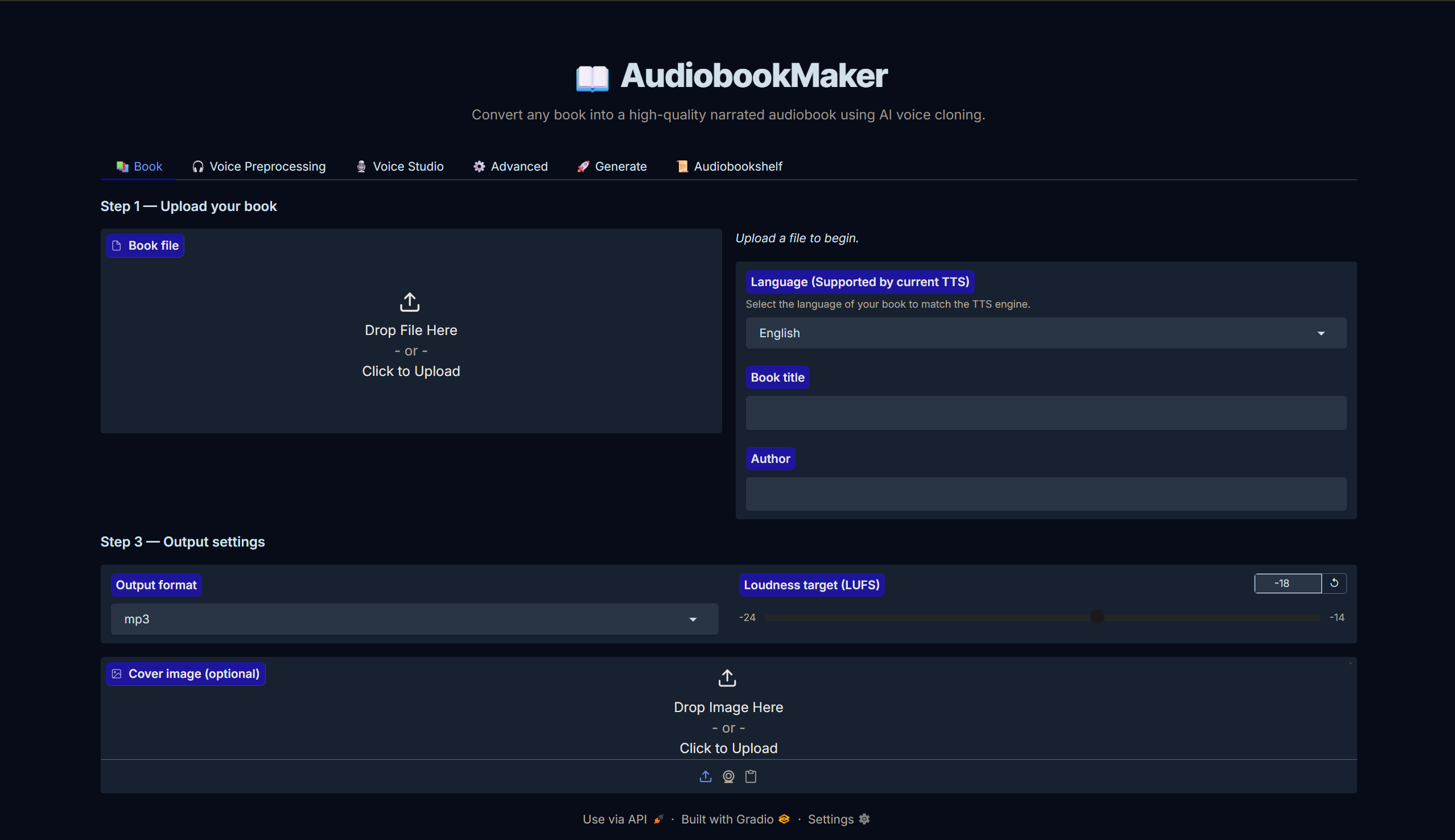The image size is (1455, 840).
Task: Click the 'Step 3 — Output settings' heading
Action: pos(183,542)
